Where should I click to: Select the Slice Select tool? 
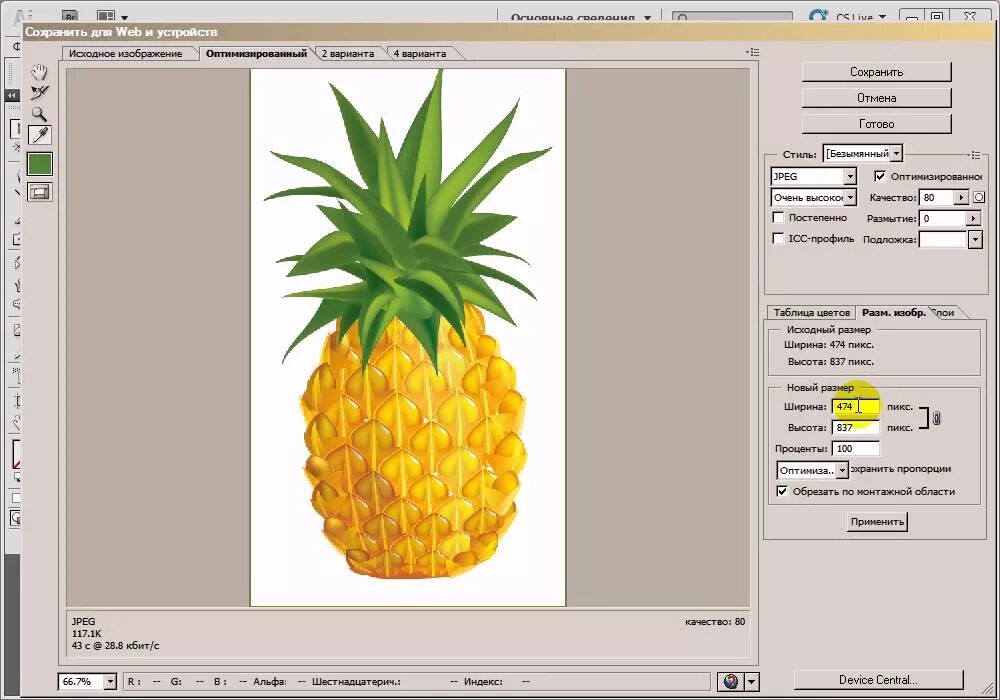40,92
